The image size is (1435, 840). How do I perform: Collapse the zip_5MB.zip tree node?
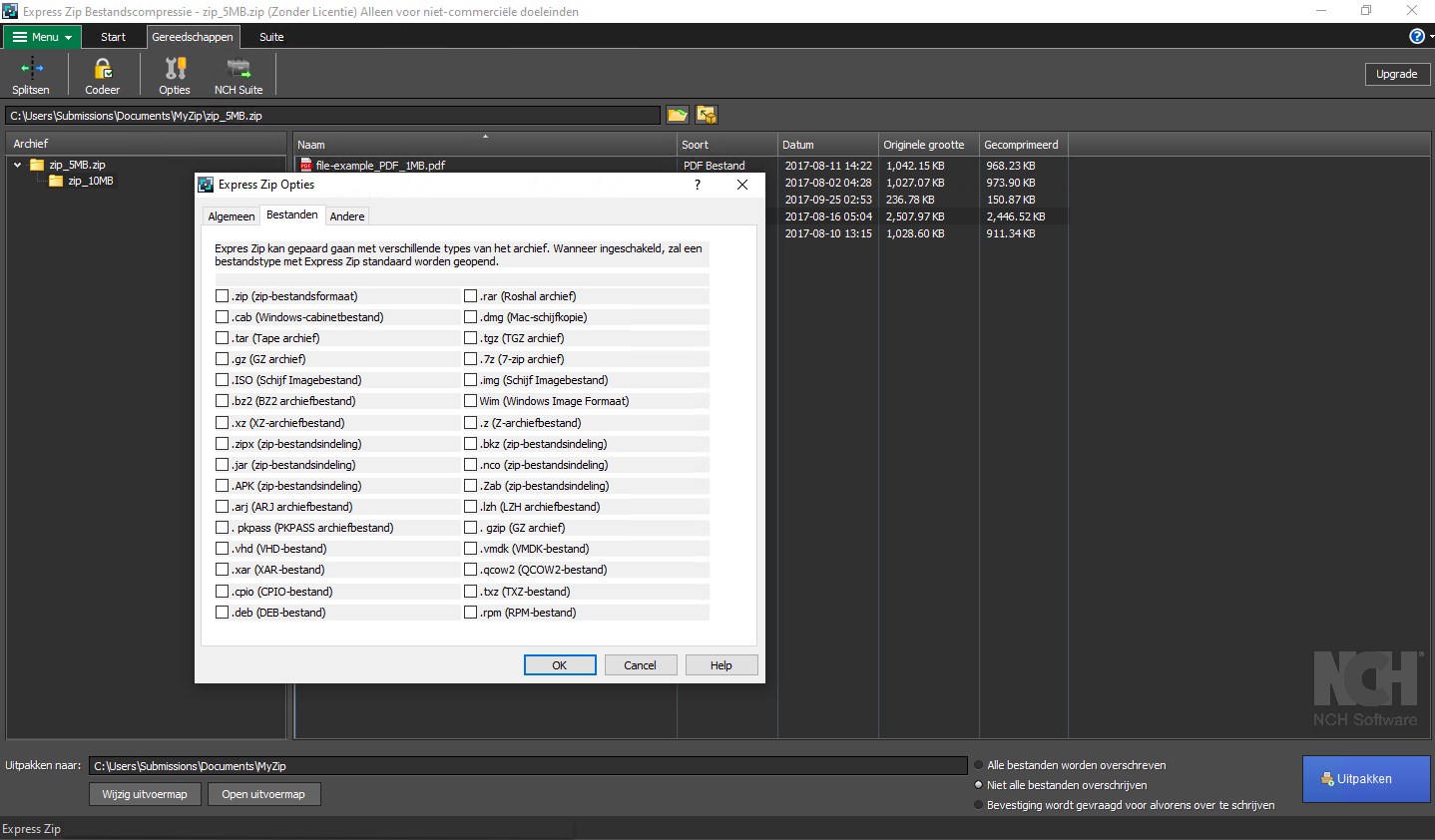[x=17, y=165]
